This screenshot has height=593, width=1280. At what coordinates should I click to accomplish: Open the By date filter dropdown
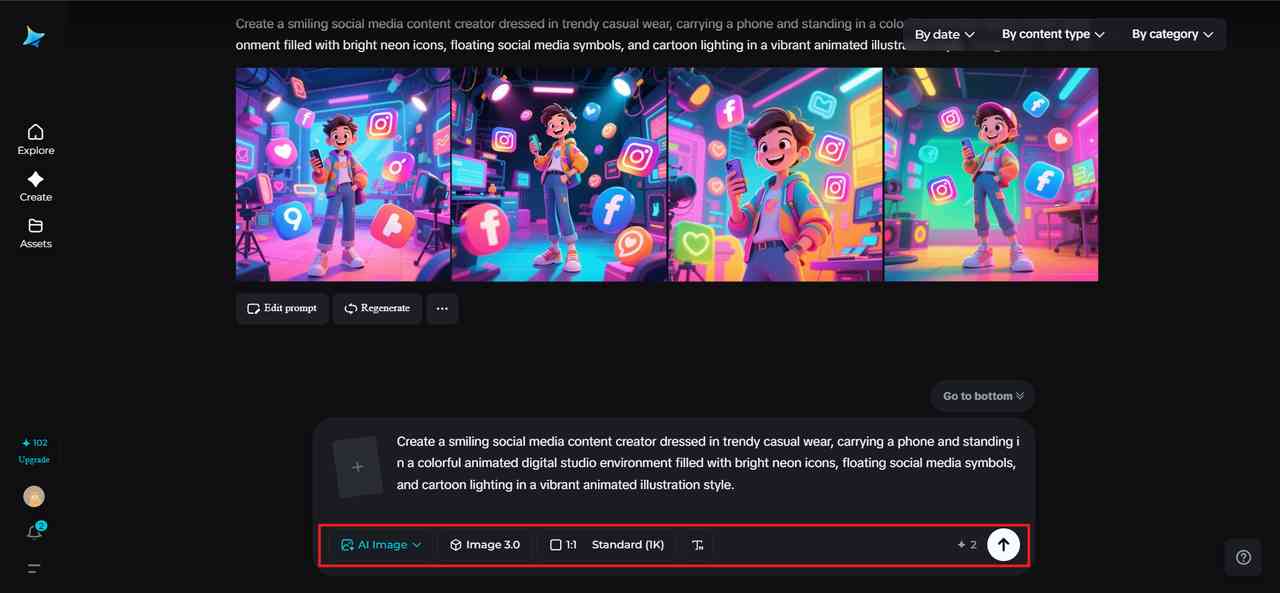pos(944,34)
